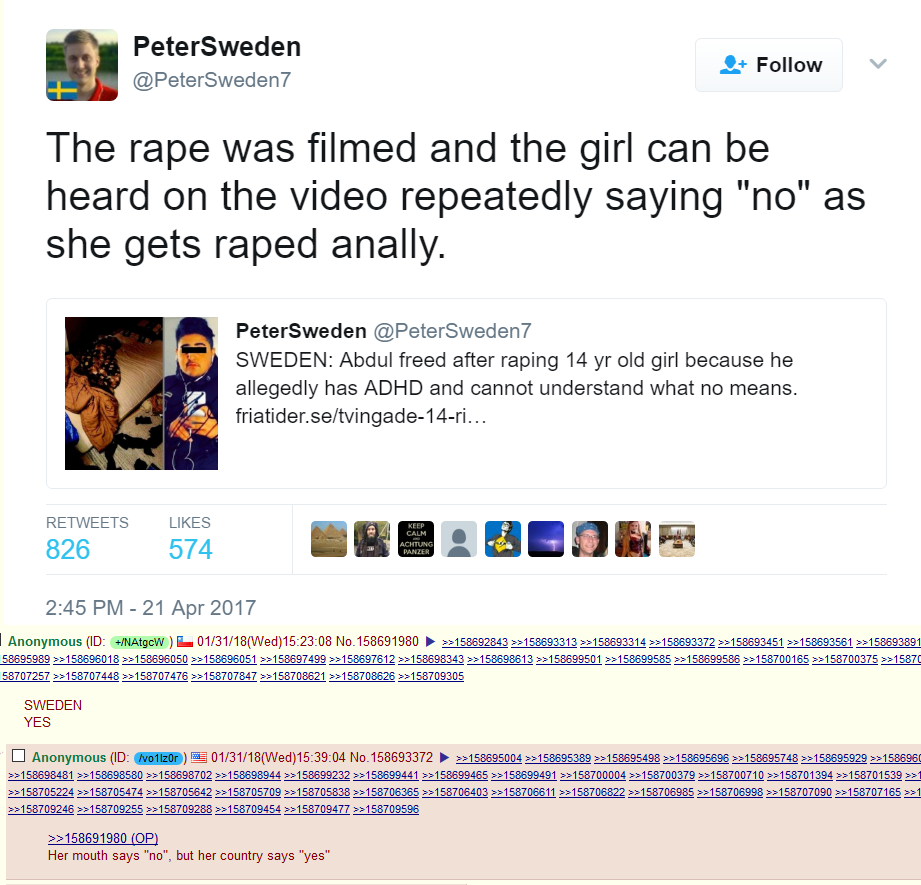921x885 pixels.
Task: View the 826 retweets count
Action: 68,550
